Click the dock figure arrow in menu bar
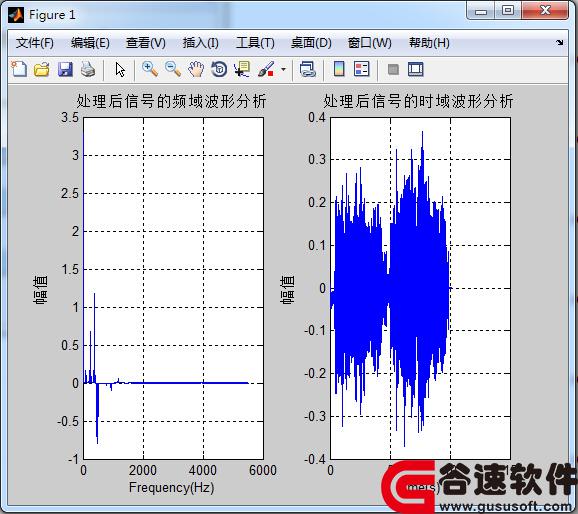 click(560, 42)
